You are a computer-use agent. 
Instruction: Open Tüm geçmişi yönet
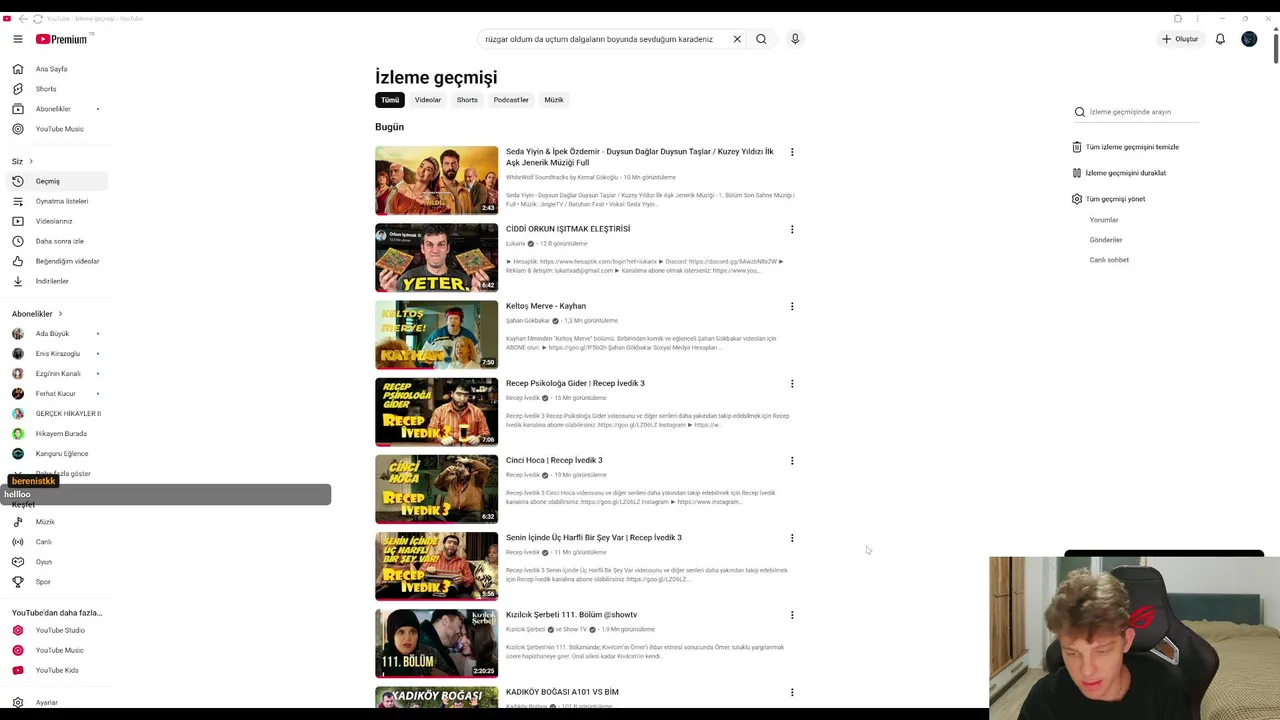1108,199
